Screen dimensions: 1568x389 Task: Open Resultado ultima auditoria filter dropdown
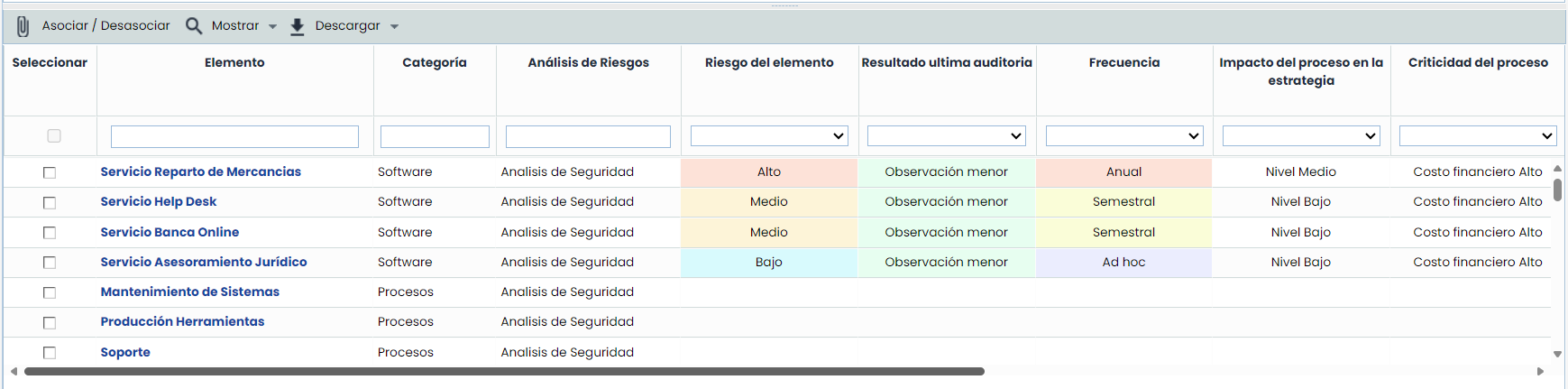946,136
